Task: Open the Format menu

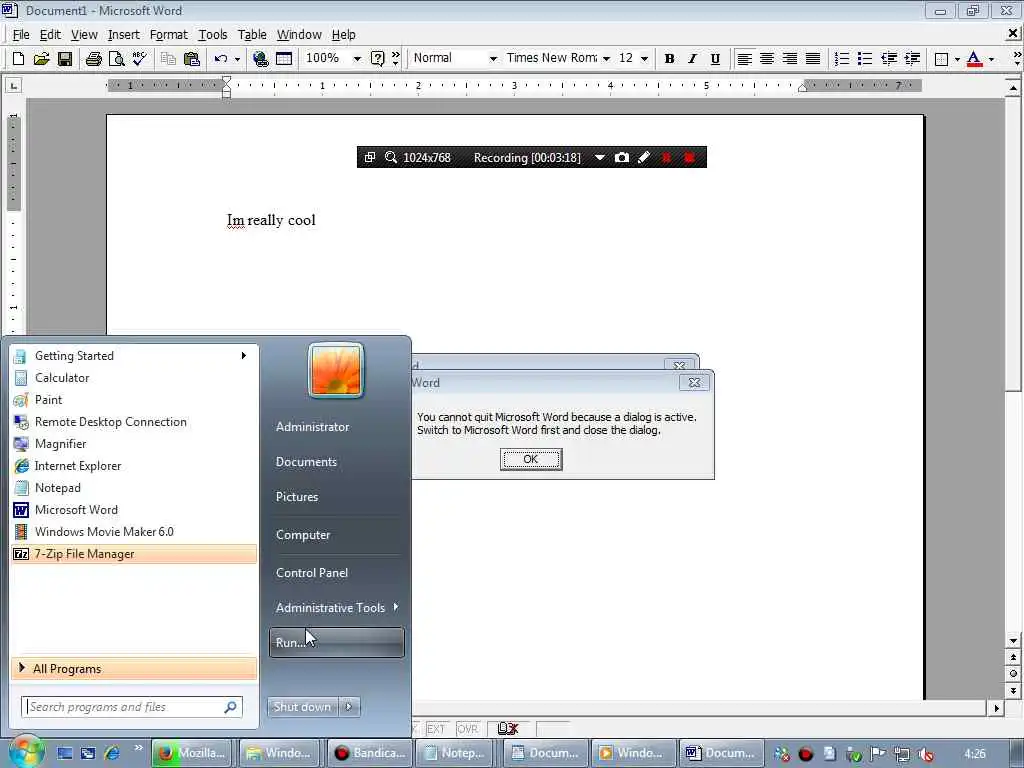Action: pyautogui.click(x=168, y=35)
